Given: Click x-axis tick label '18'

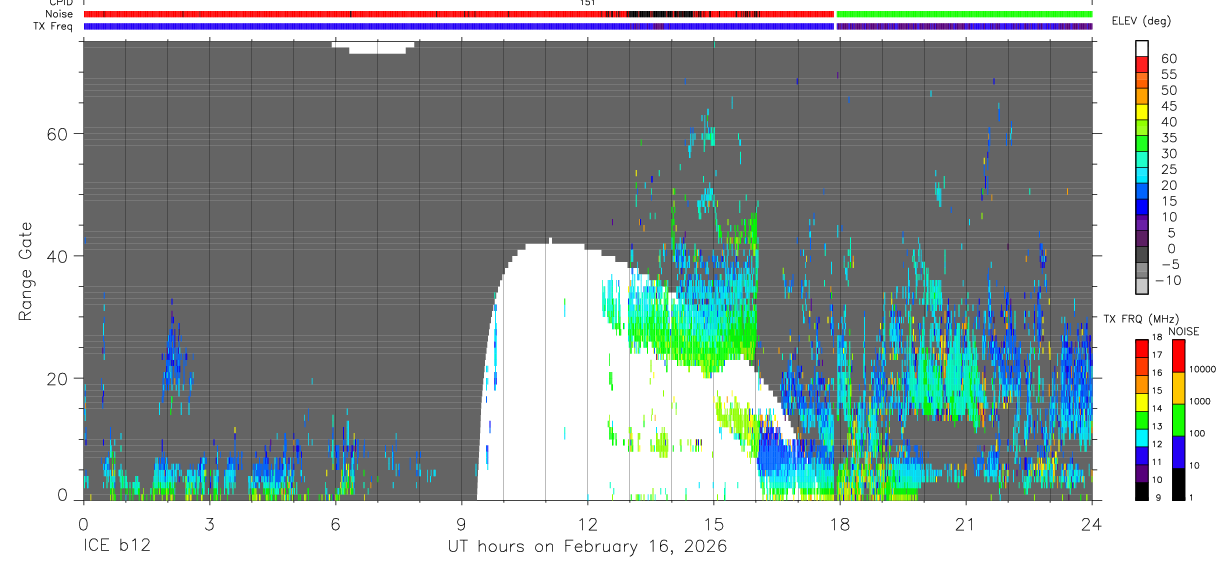Looking at the screenshot, I should click(840, 524).
